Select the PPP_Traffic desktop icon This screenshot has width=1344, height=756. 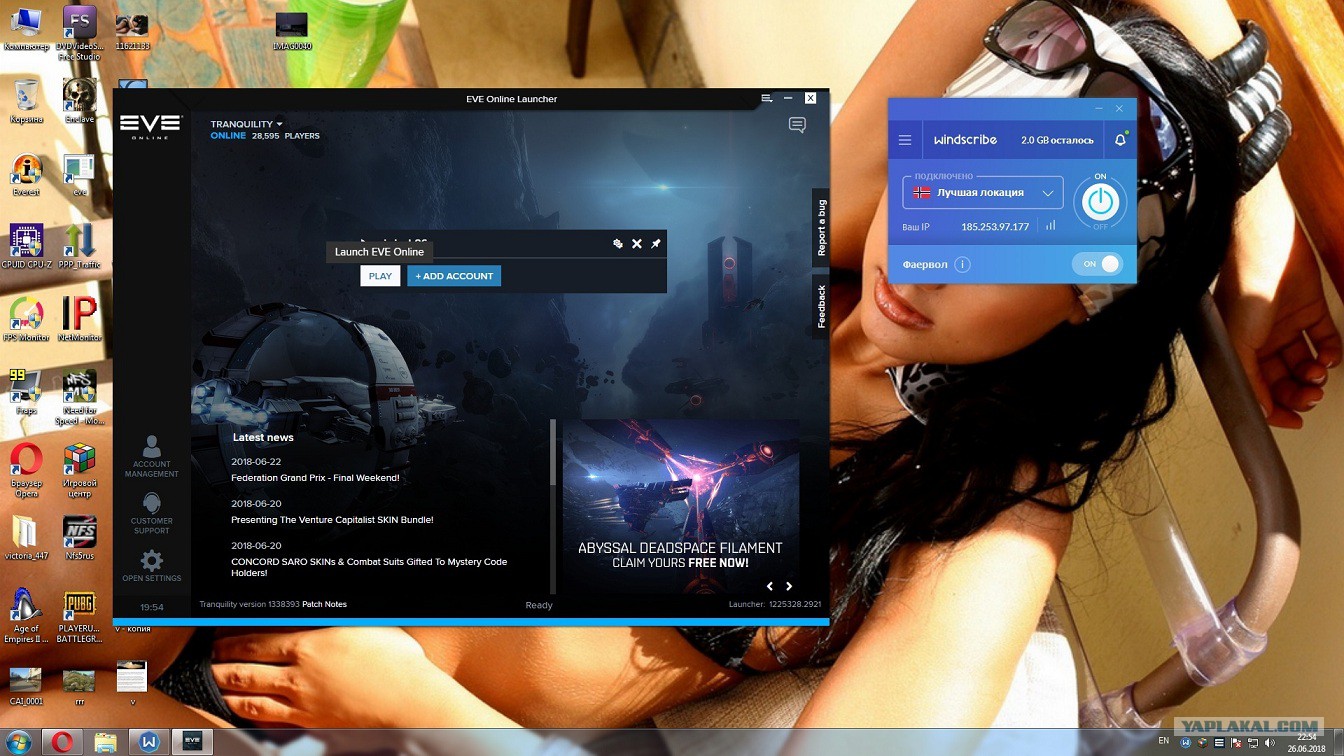79,247
